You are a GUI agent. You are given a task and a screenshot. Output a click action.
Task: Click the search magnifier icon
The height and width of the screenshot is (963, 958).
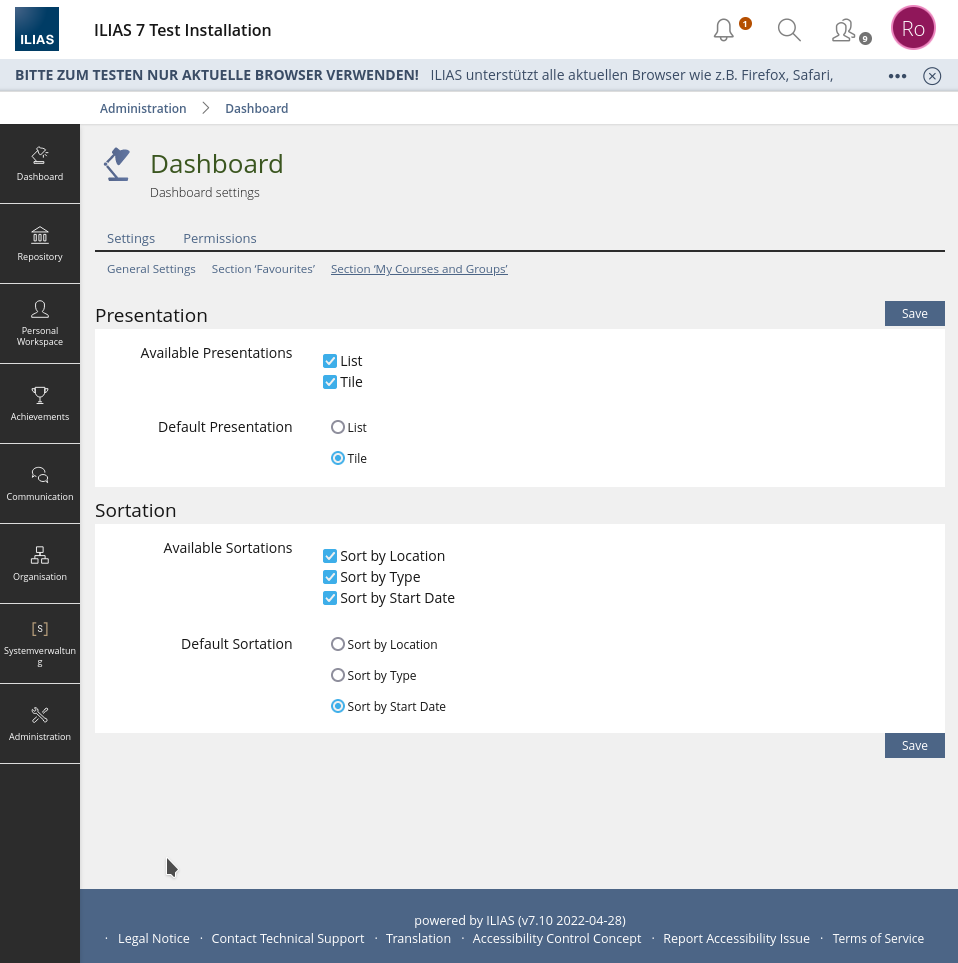coord(789,30)
